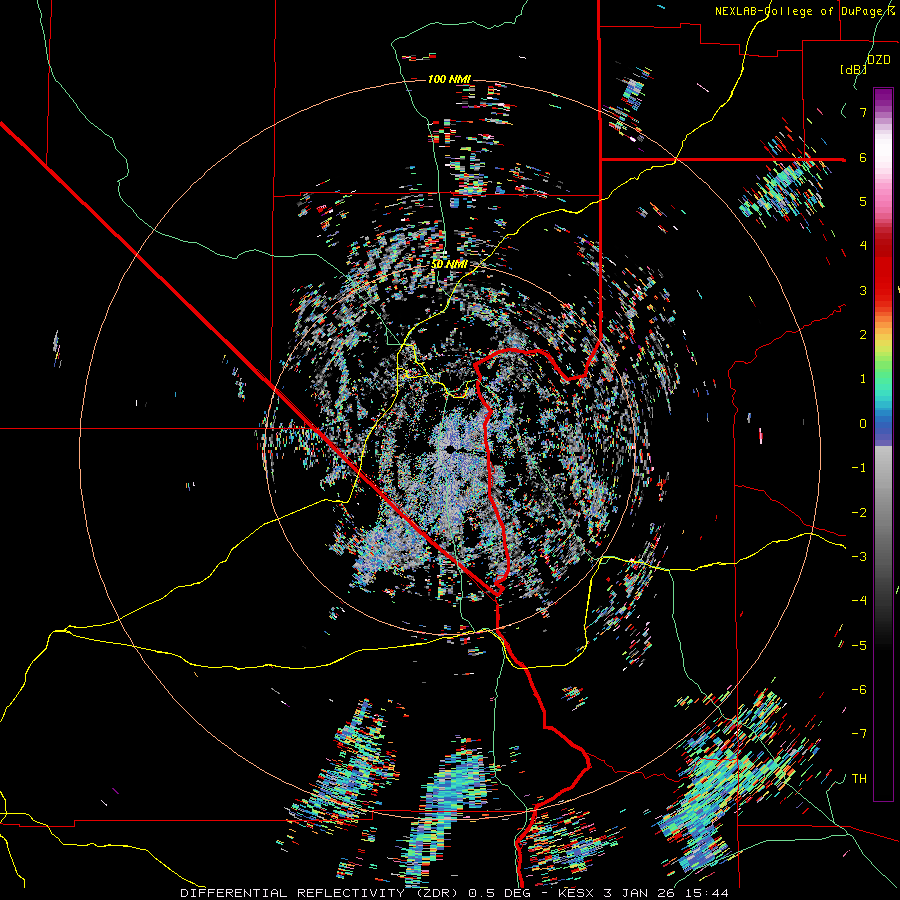Select the 6 value on color scale
The height and width of the screenshot is (900, 900).
[863, 157]
